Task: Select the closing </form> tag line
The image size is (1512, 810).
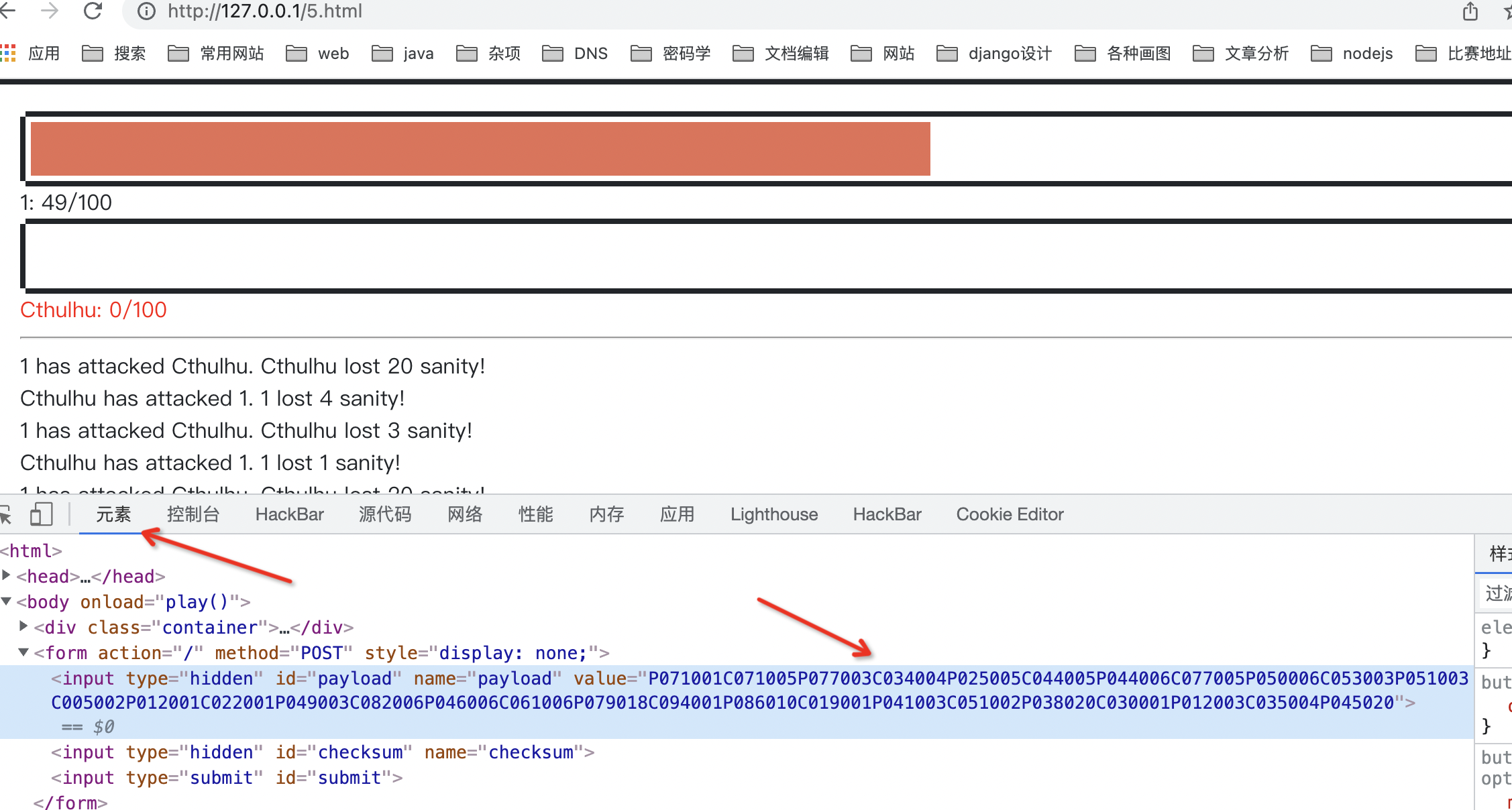Action: (70, 802)
